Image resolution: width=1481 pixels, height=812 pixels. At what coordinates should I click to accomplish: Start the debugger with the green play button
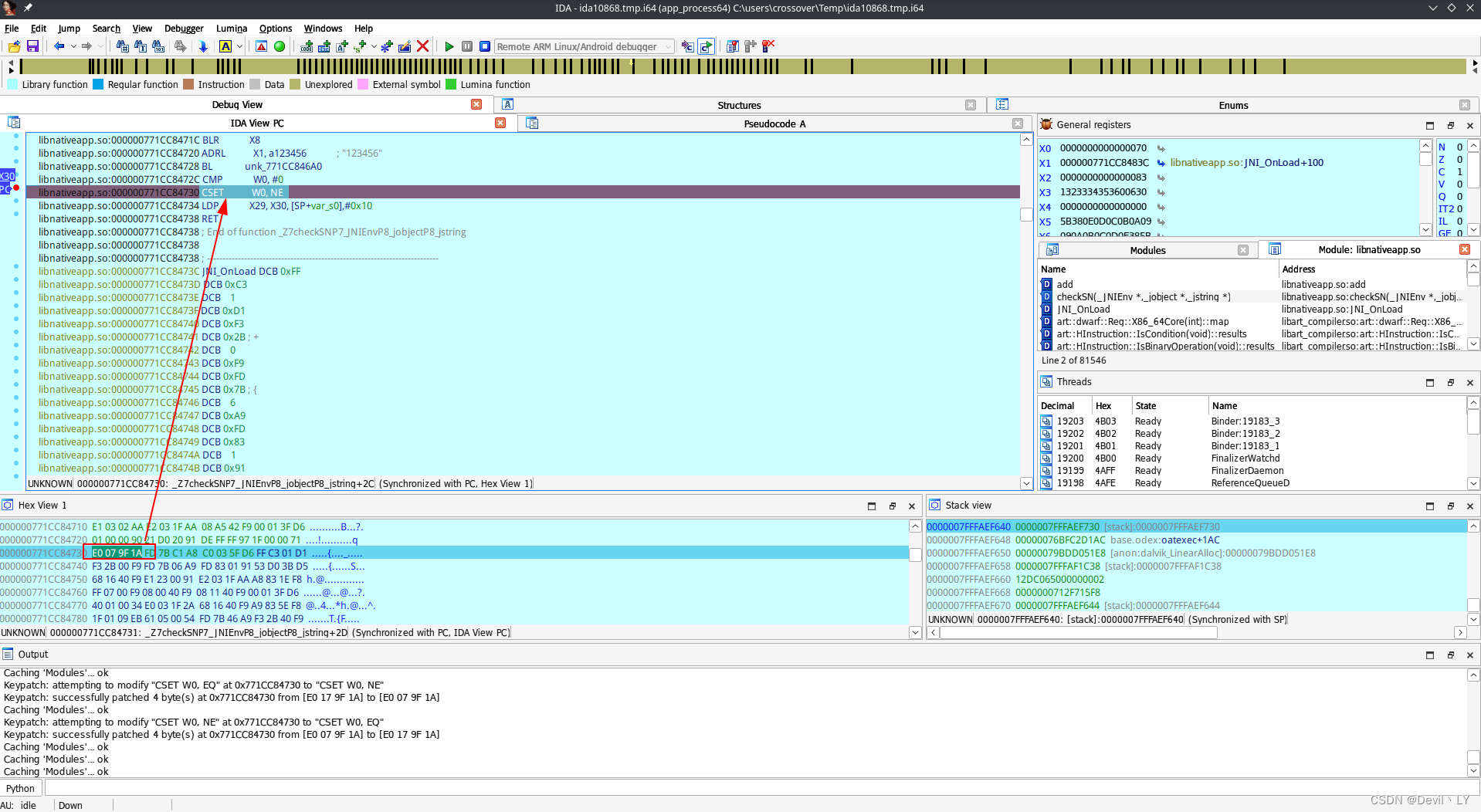coord(449,46)
